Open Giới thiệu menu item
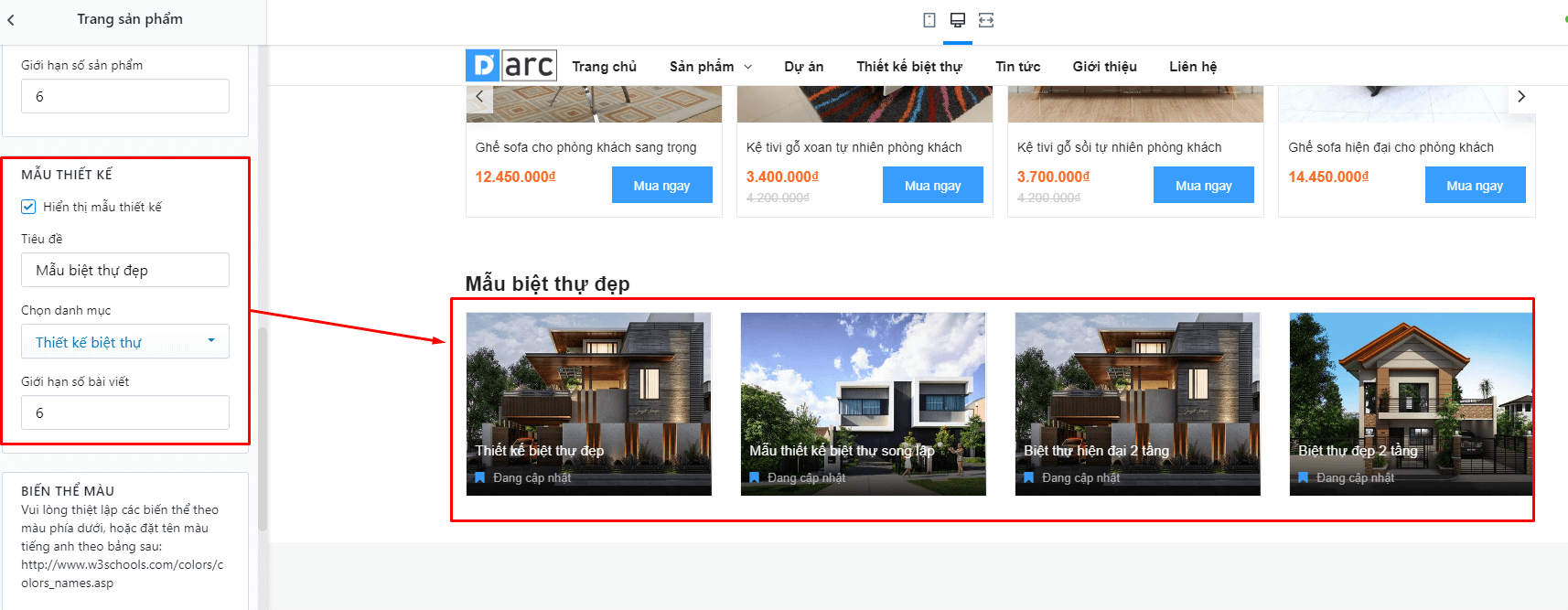The image size is (1568, 610). coord(1104,67)
